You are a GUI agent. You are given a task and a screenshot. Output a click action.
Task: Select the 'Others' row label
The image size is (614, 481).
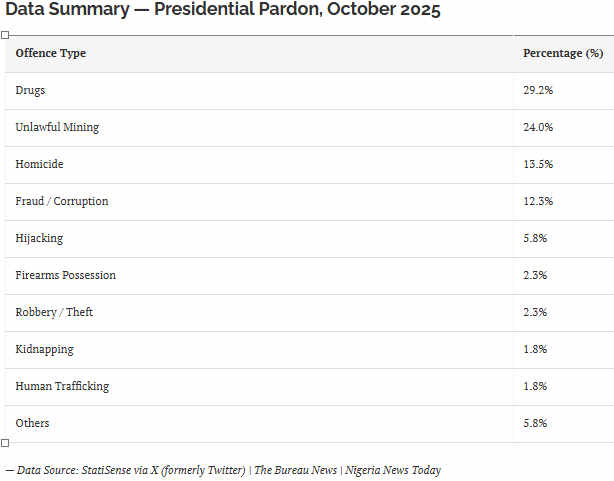pos(33,423)
